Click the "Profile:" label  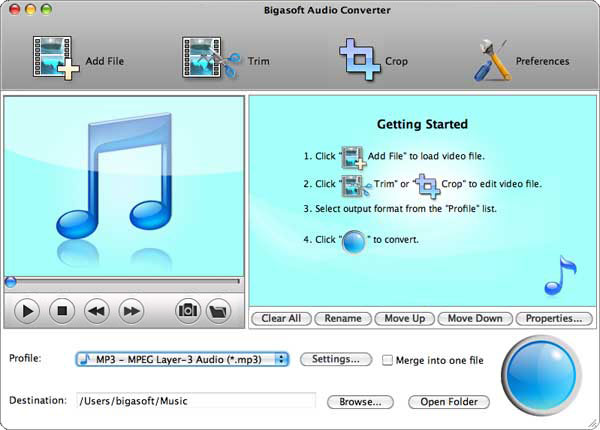(x=25, y=358)
